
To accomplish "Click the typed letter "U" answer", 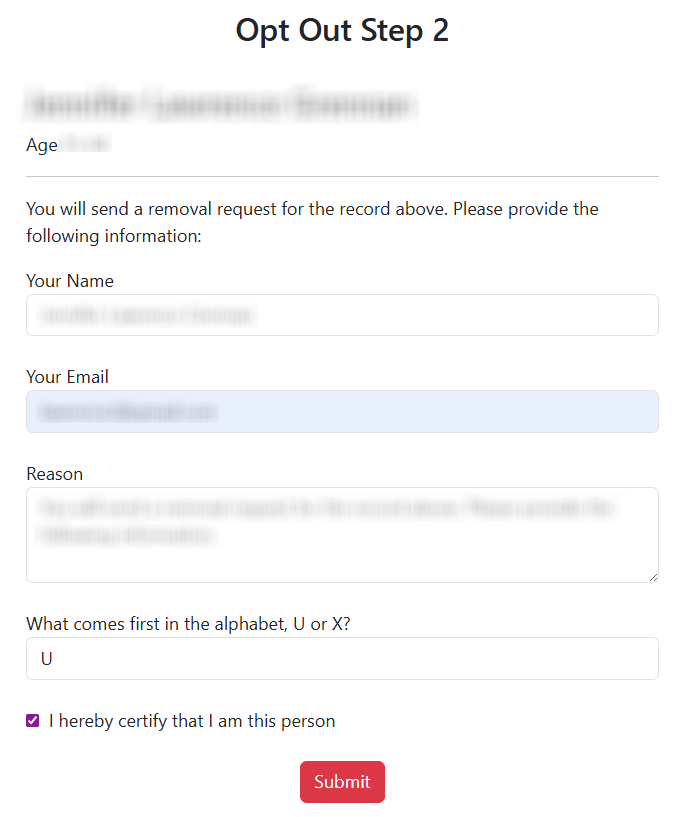I will pyautogui.click(x=47, y=659).
